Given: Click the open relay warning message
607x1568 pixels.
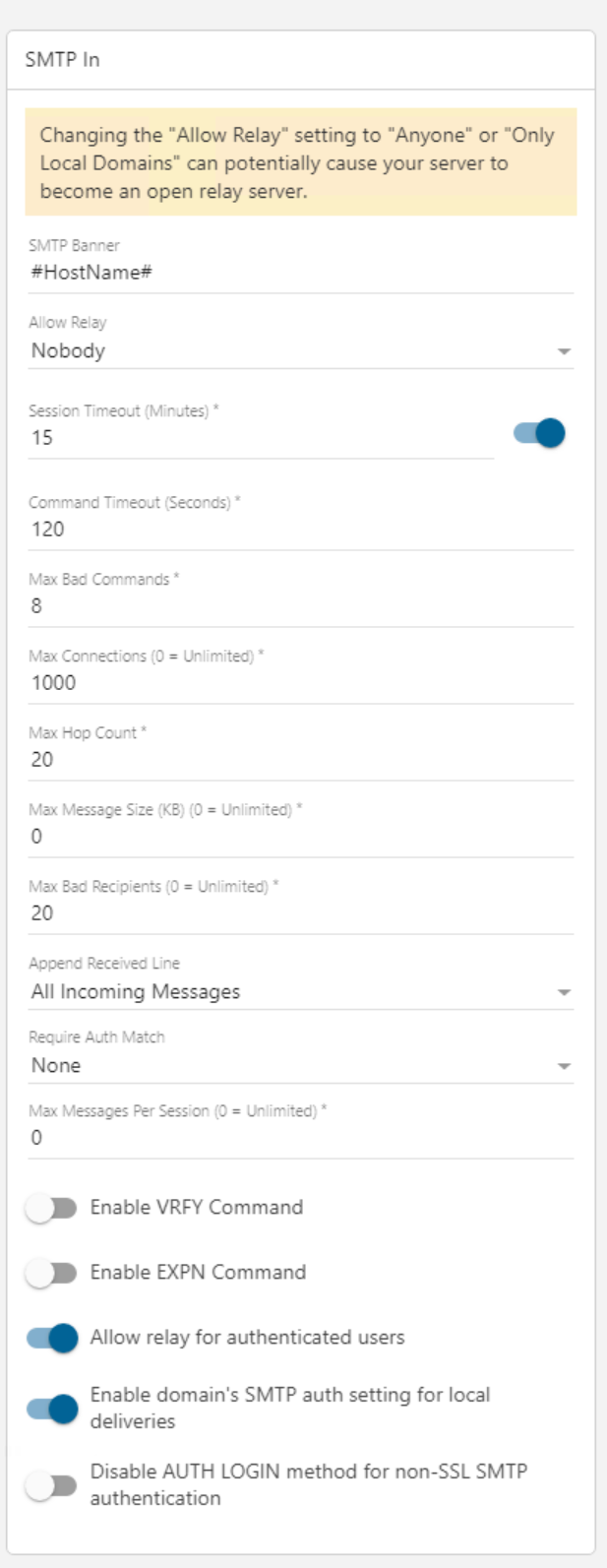Looking at the screenshot, I should click(300, 162).
